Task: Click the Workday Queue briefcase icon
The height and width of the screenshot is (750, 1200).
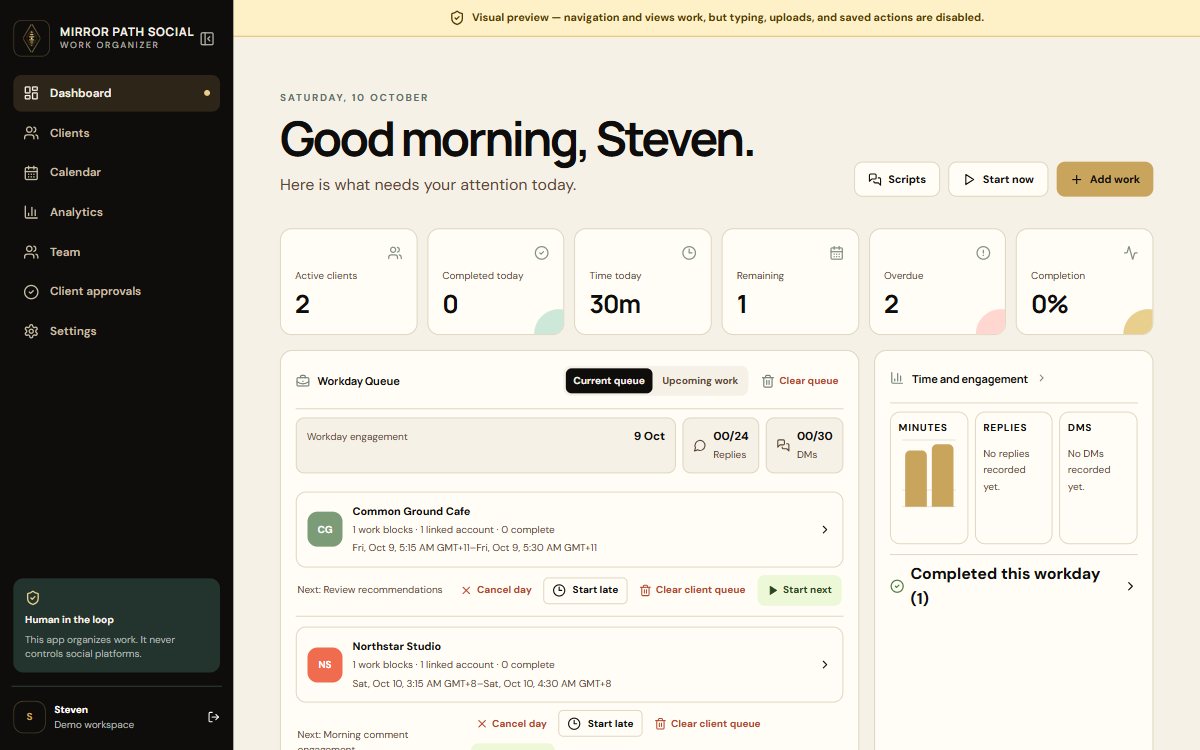Action: coord(302,381)
